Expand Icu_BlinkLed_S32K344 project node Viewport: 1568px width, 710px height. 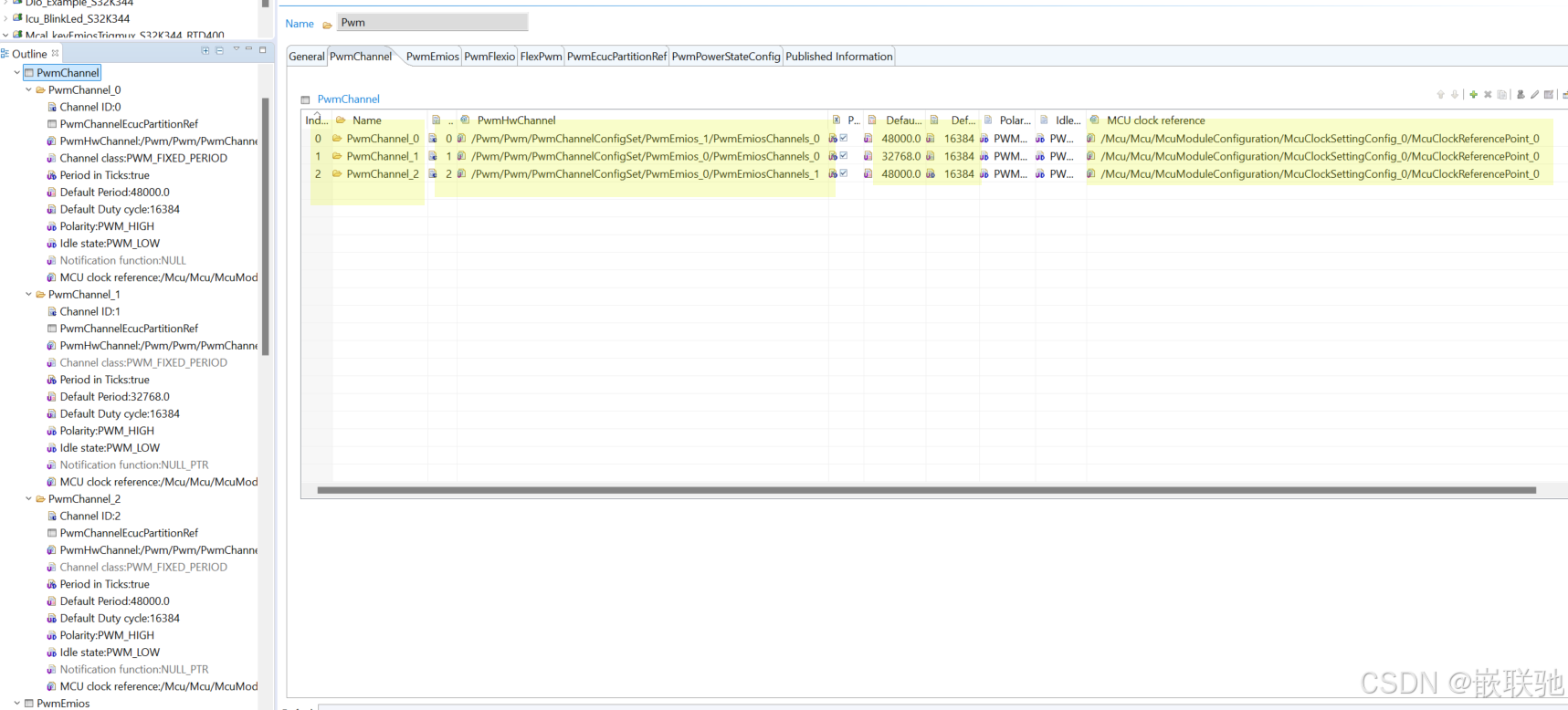pyautogui.click(x=5, y=18)
